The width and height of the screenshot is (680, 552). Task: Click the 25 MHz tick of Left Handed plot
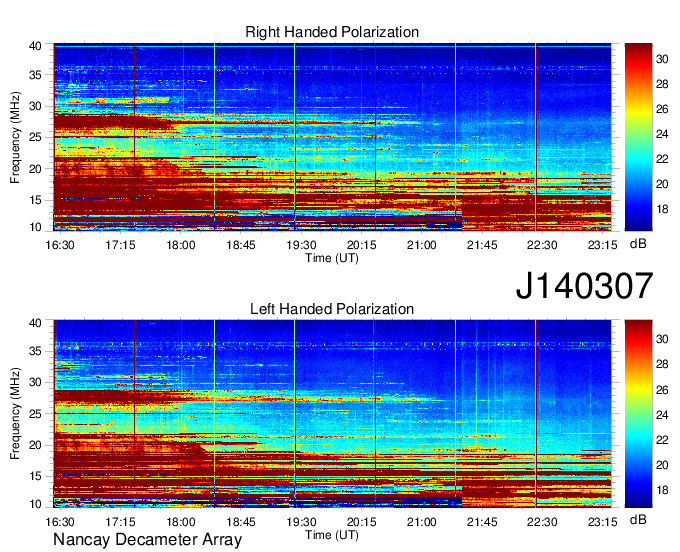tap(35, 414)
